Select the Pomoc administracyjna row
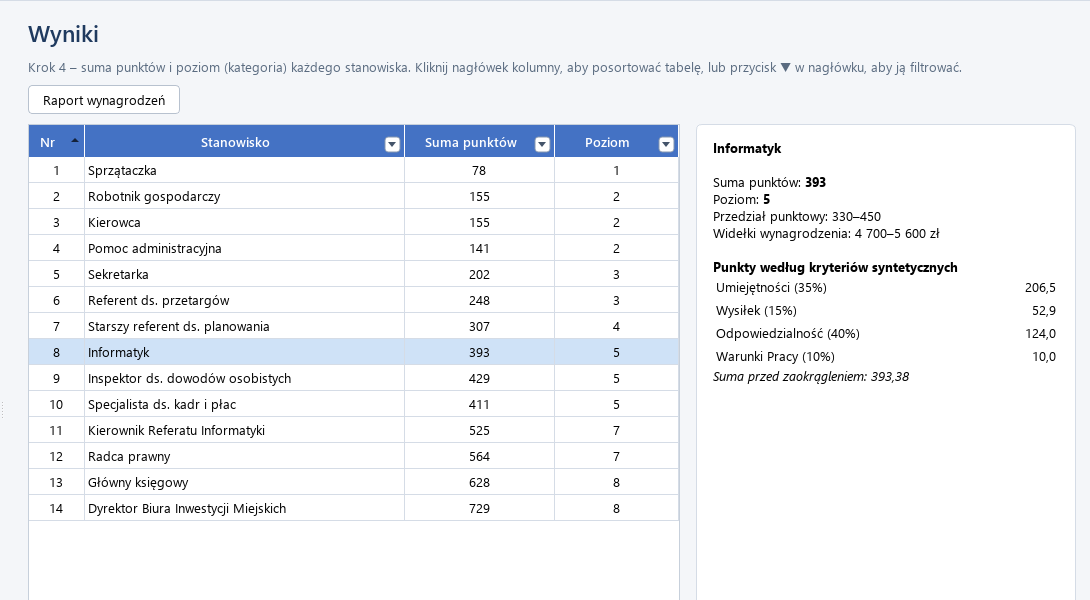Screen dimensions: 1090x600 pyautogui.click(x=353, y=248)
